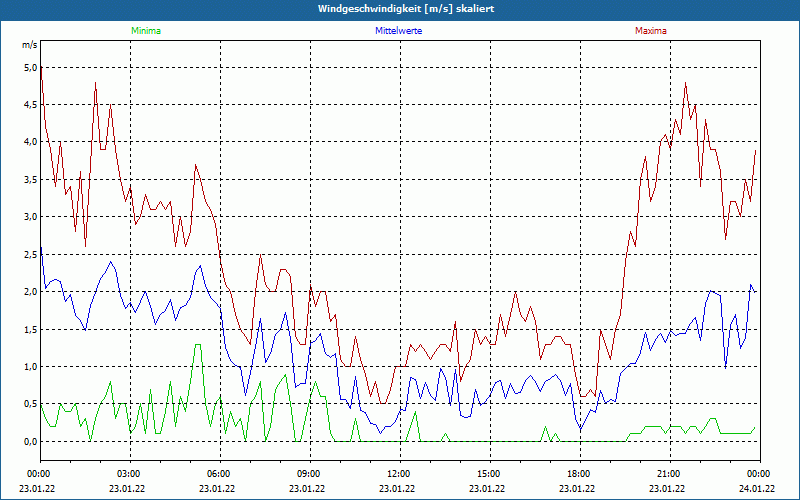
Task: Click the 5,0 y-axis value
Action: [30, 67]
